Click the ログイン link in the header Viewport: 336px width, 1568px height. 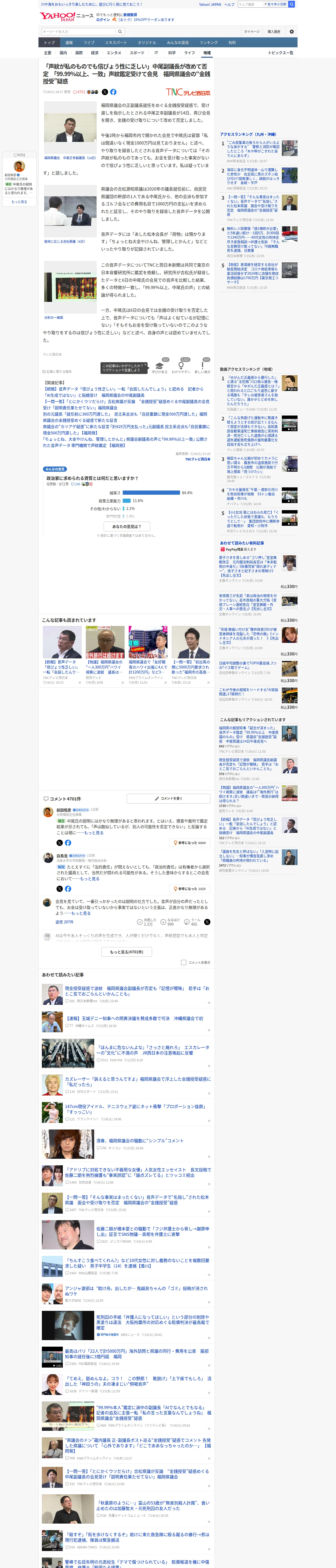tap(103, 20)
